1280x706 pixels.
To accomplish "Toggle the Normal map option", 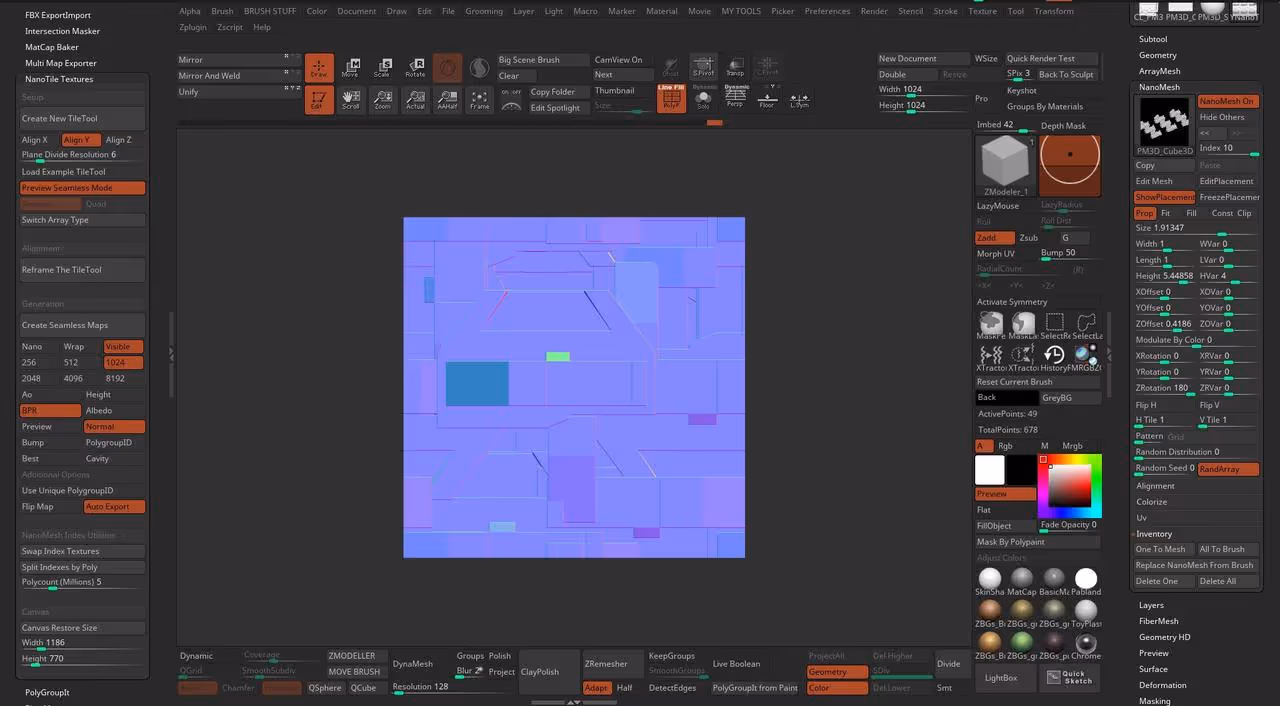I will (115, 427).
